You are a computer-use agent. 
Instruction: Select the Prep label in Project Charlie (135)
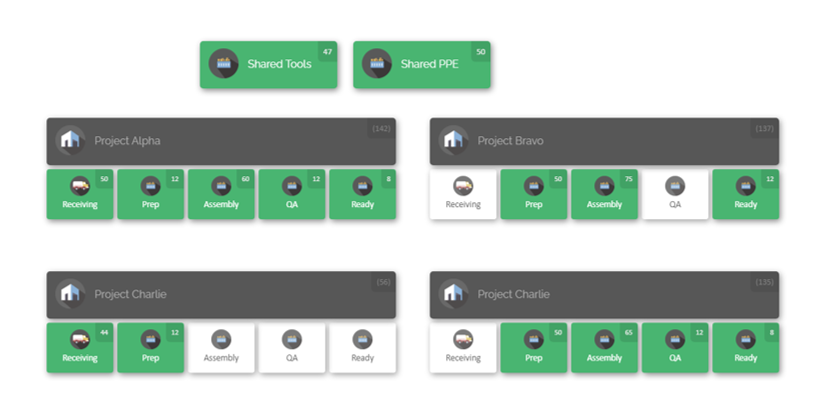[x=534, y=358]
